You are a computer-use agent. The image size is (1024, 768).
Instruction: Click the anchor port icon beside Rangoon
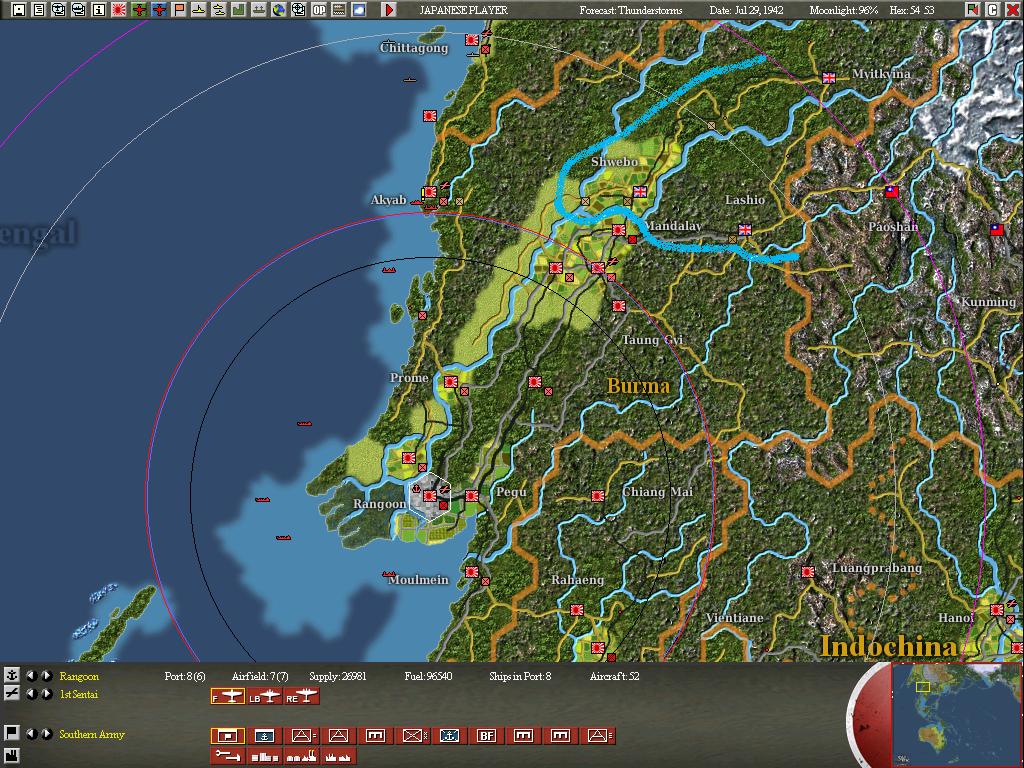click(x=11, y=675)
